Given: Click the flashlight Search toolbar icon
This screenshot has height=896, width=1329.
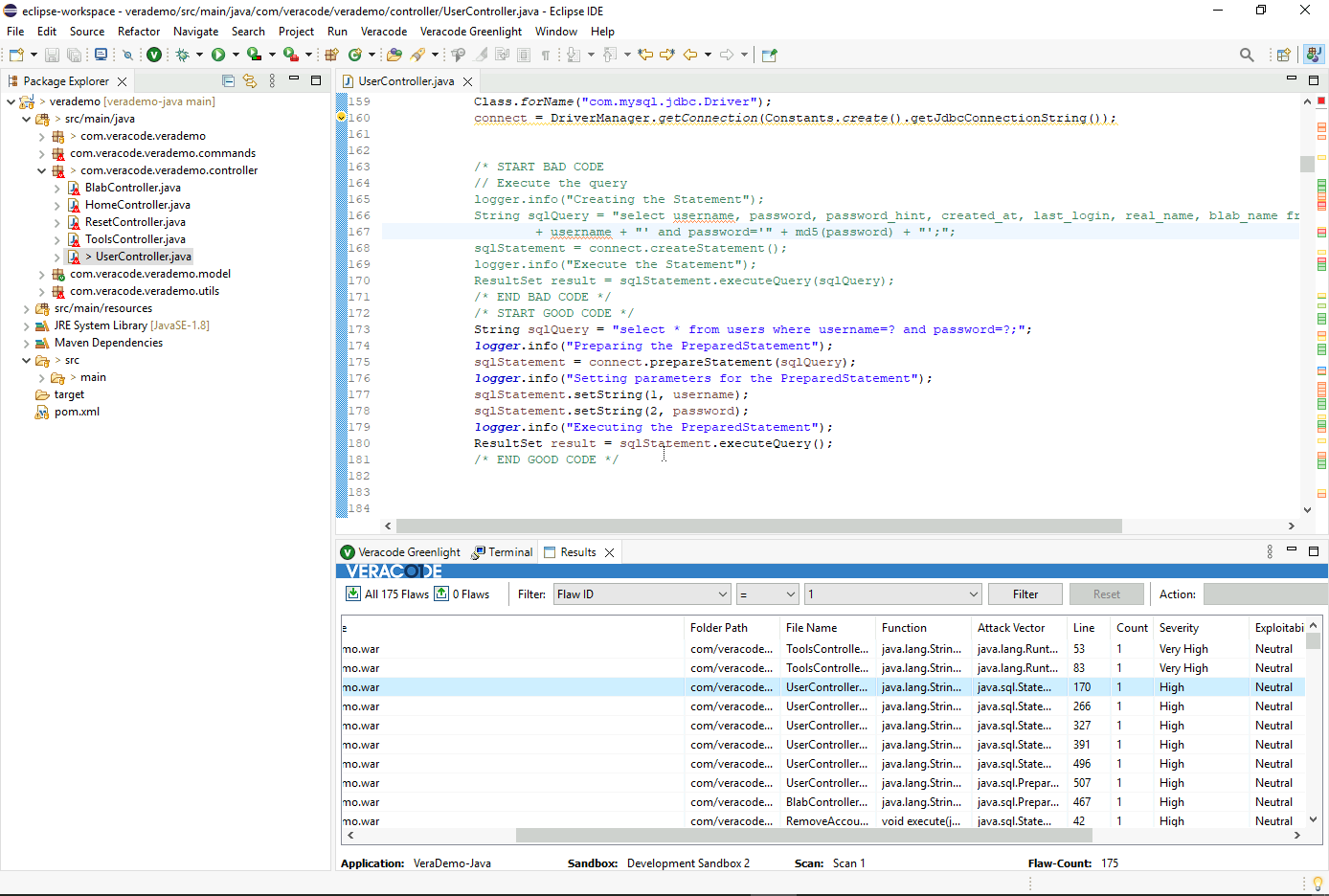Looking at the screenshot, I should 418,55.
